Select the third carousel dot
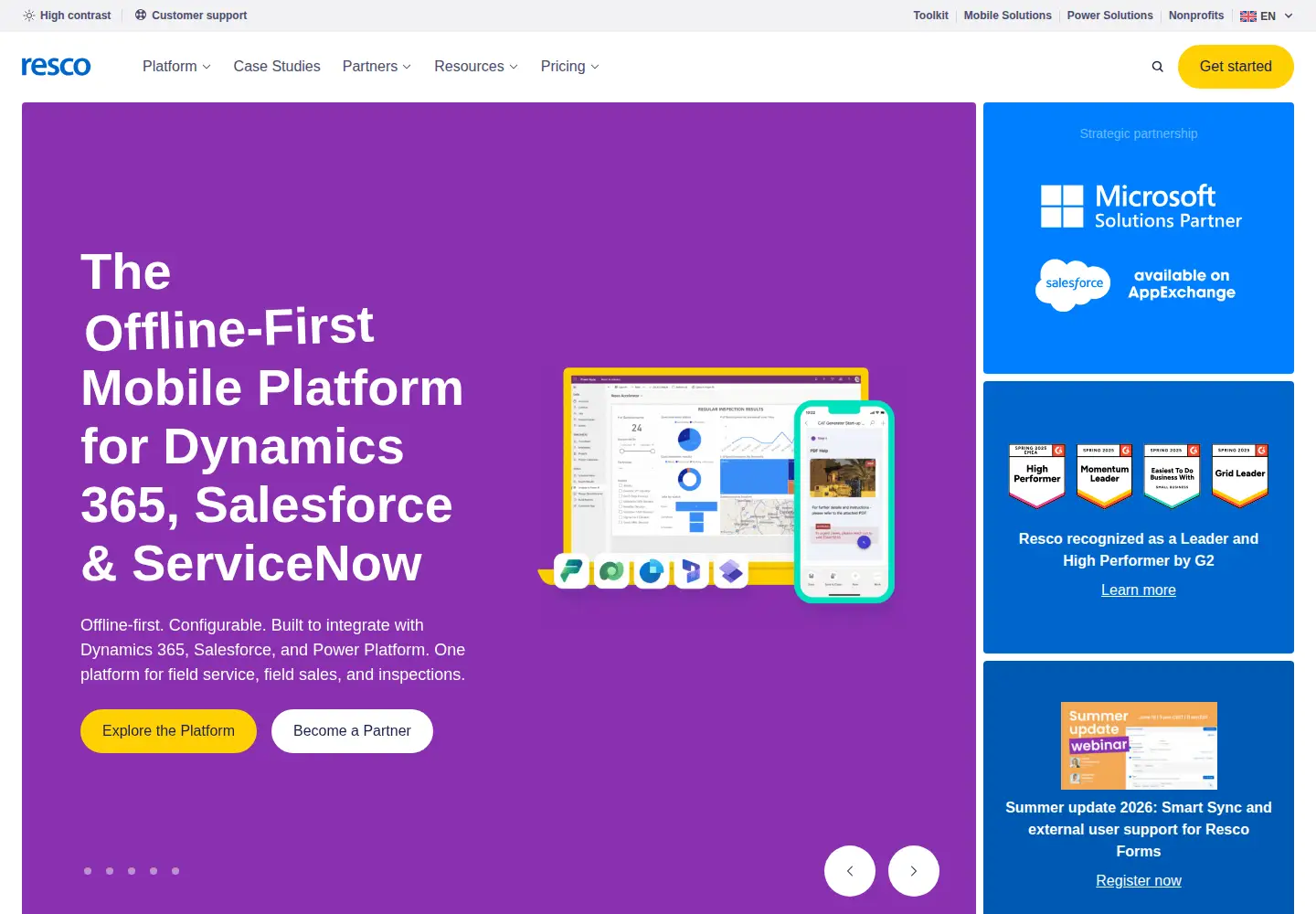 [132, 871]
